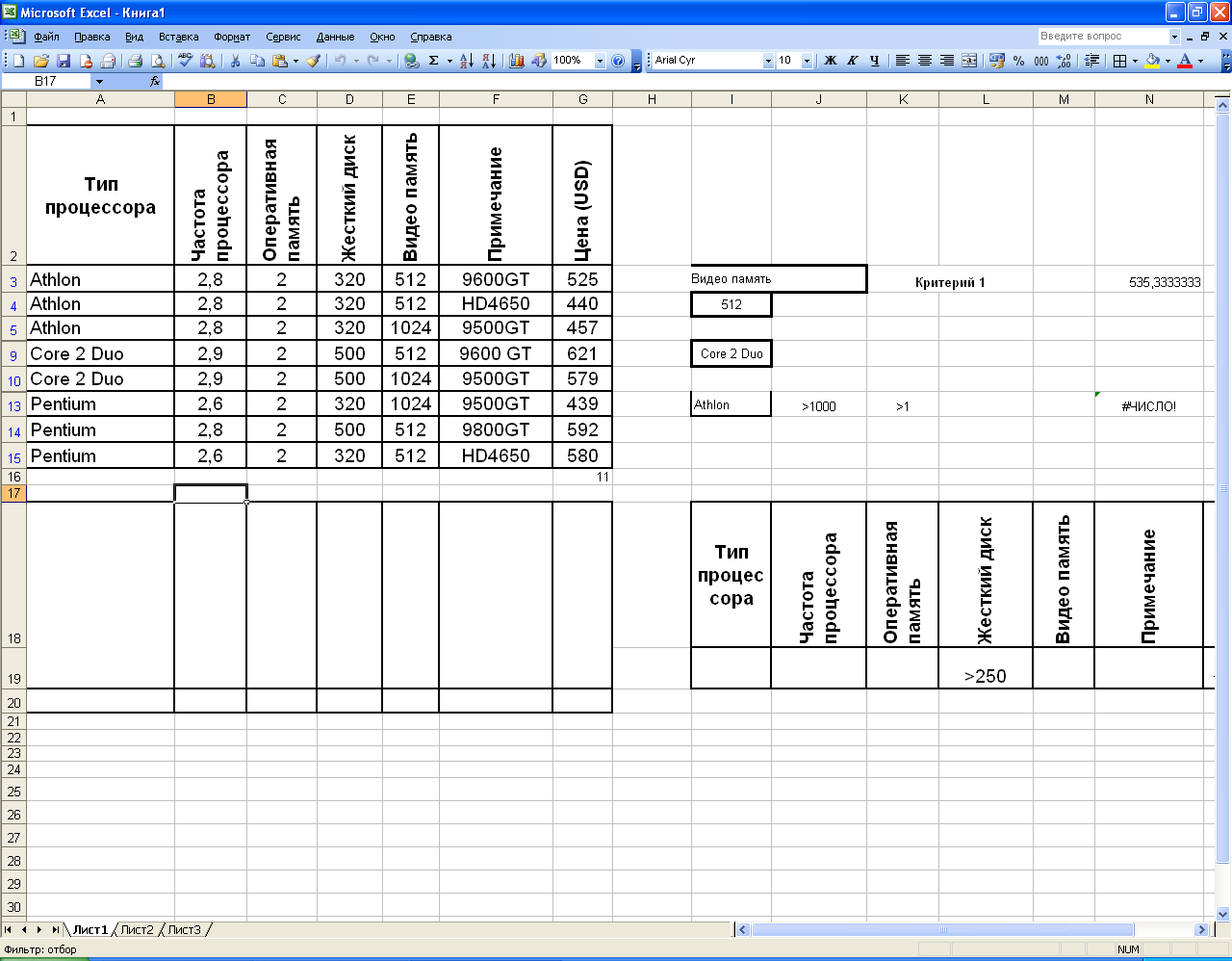Click the Decrease Indent icon
1232x961 pixels.
point(1091,61)
